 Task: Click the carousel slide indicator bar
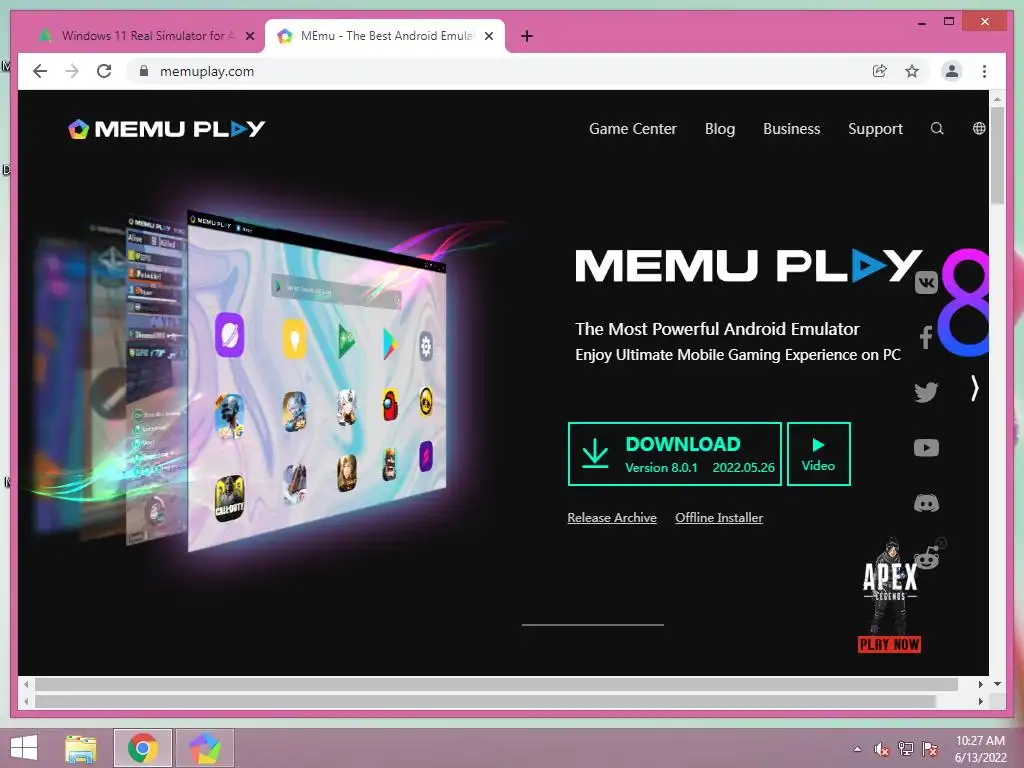593,625
